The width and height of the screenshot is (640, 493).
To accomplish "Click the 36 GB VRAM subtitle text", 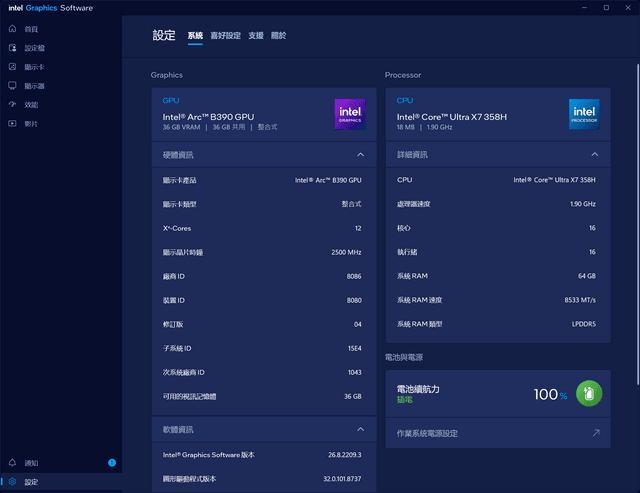I will (x=181, y=127).
